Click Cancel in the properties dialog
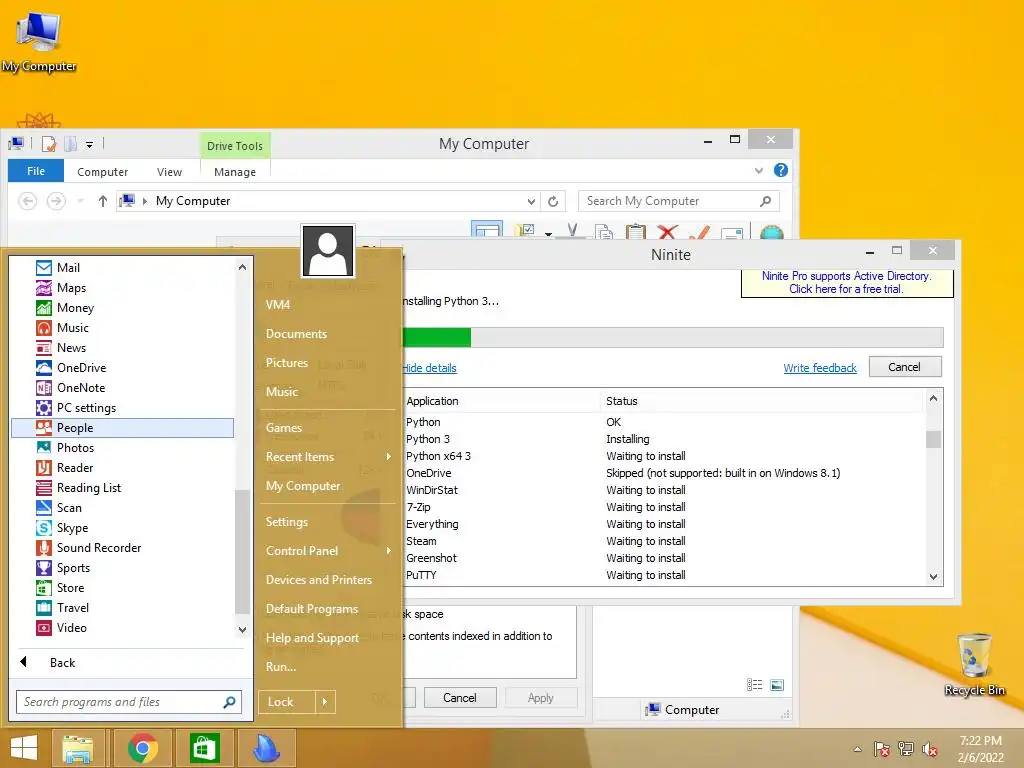The image size is (1024, 768). (460, 697)
